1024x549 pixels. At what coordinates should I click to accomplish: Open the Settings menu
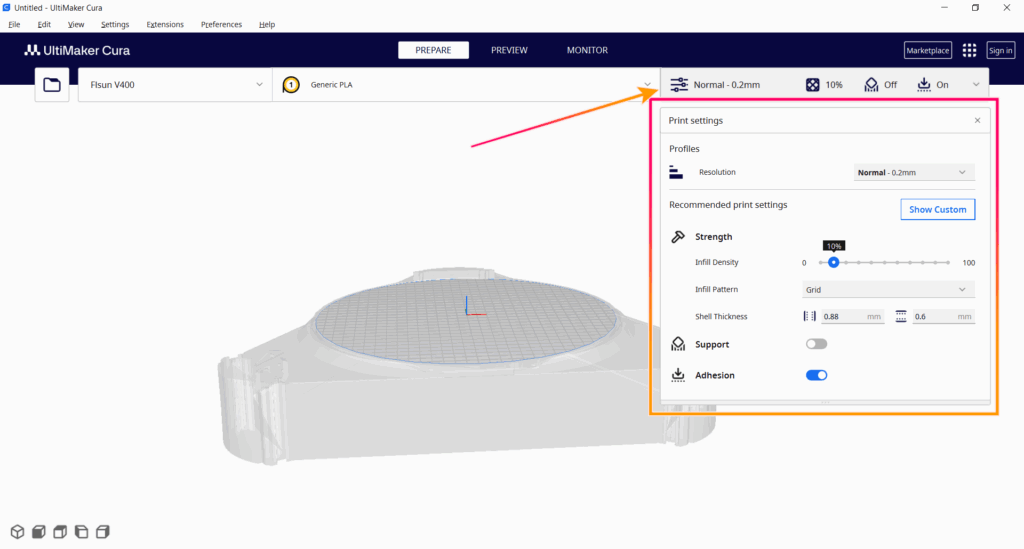[115, 24]
